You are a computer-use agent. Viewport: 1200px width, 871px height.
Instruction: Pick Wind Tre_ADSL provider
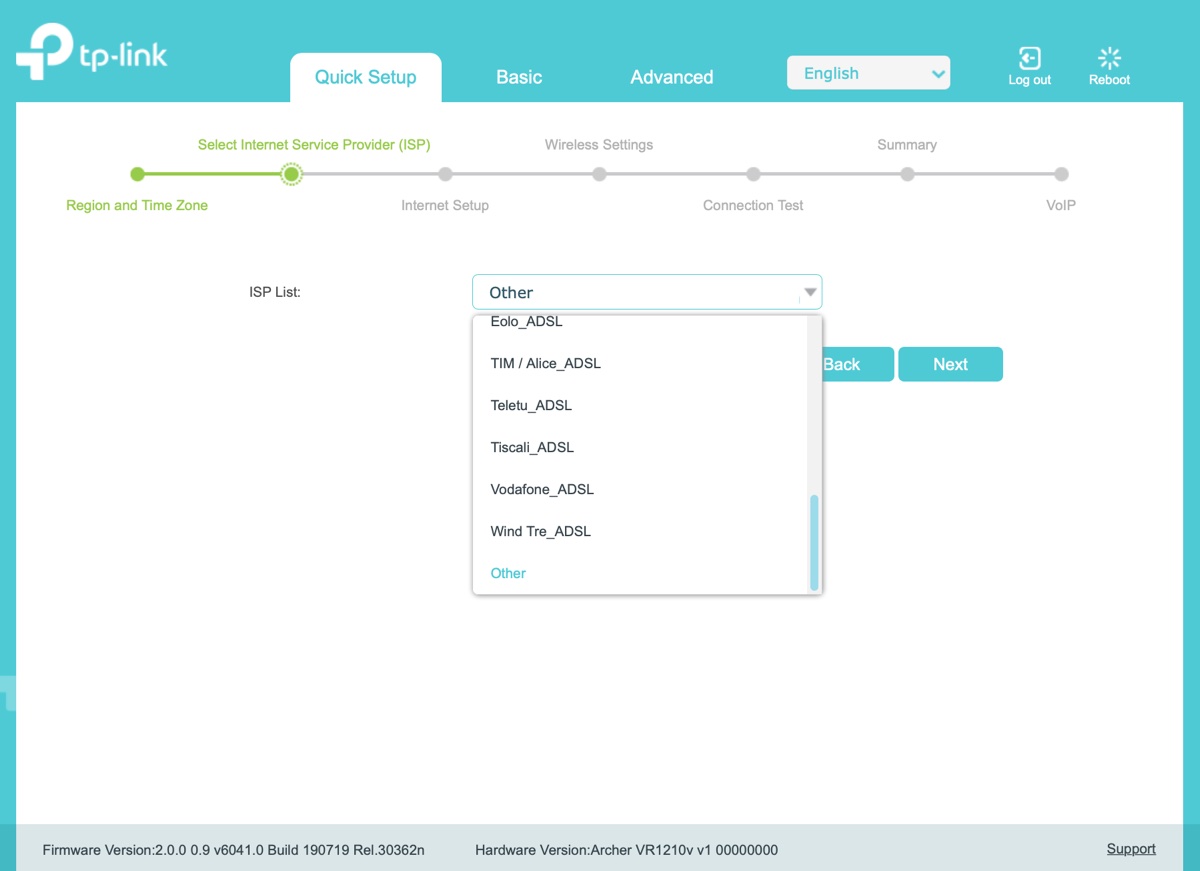(x=640, y=531)
